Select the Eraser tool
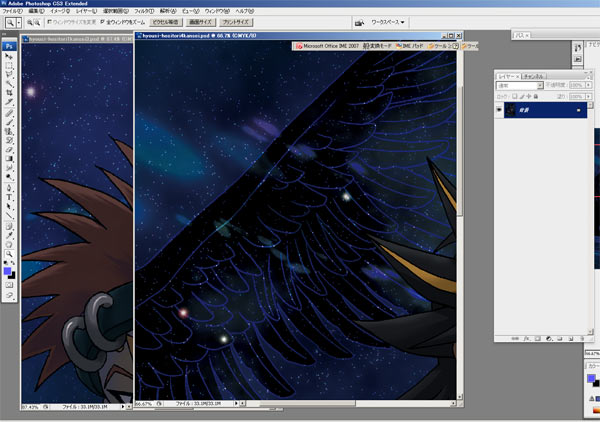600x422 pixels. tap(9, 150)
